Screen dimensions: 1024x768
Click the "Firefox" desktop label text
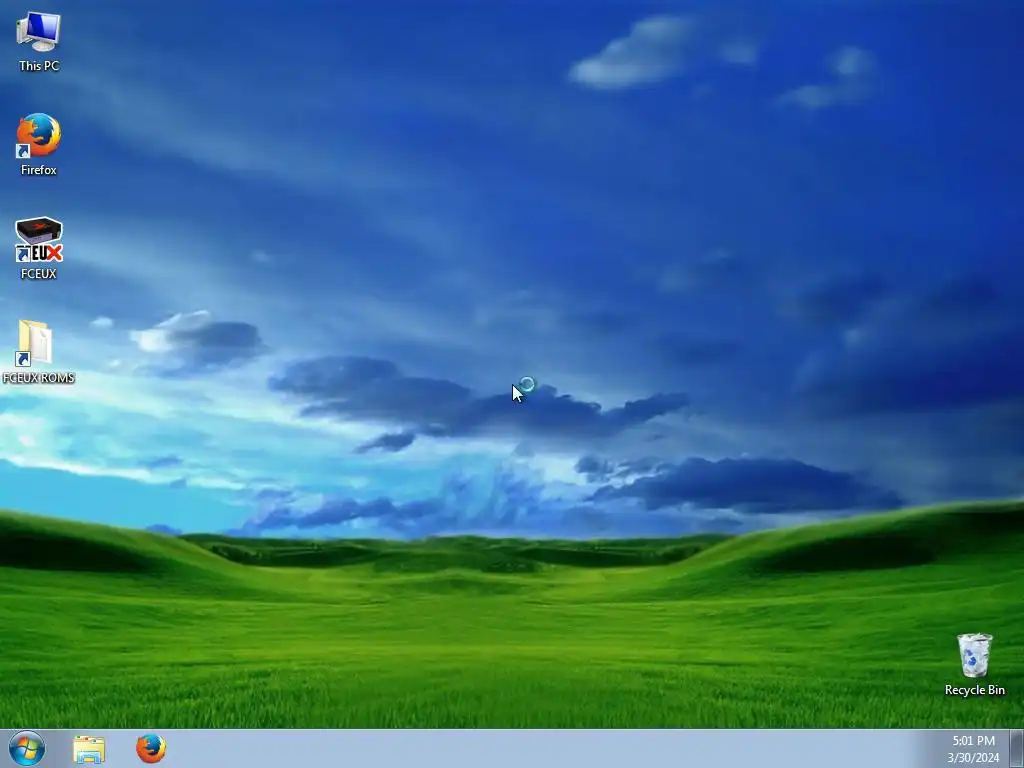[x=39, y=170]
